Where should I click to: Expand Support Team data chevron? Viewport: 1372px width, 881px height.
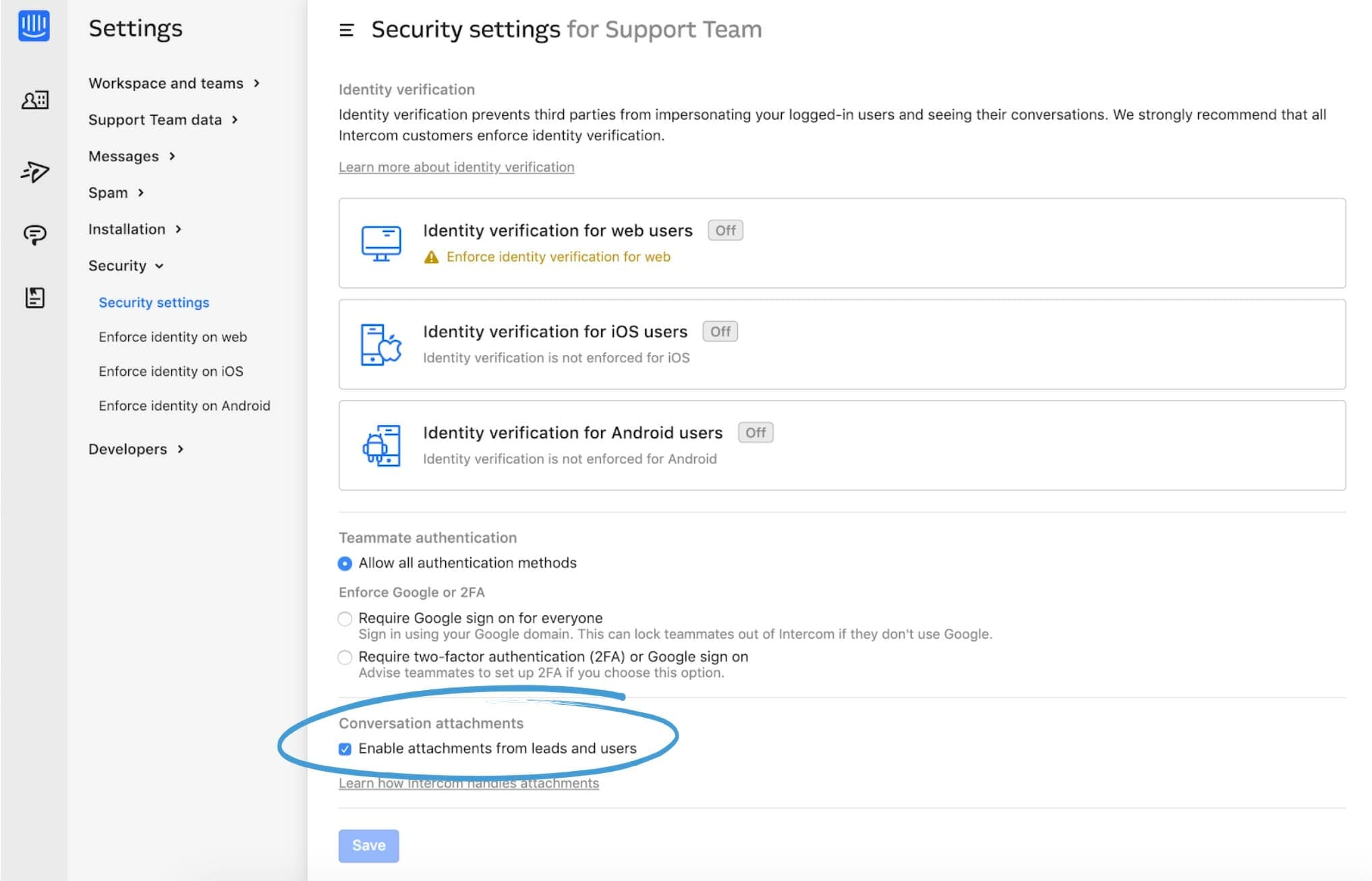pyautogui.click(x=235, y=120)
